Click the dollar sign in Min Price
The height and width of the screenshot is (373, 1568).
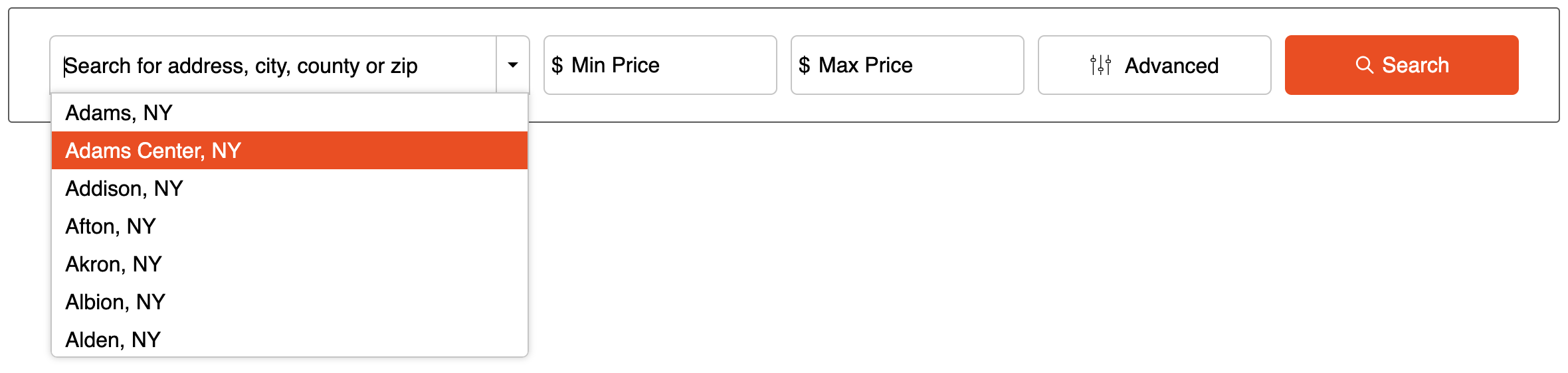point(557,65)
